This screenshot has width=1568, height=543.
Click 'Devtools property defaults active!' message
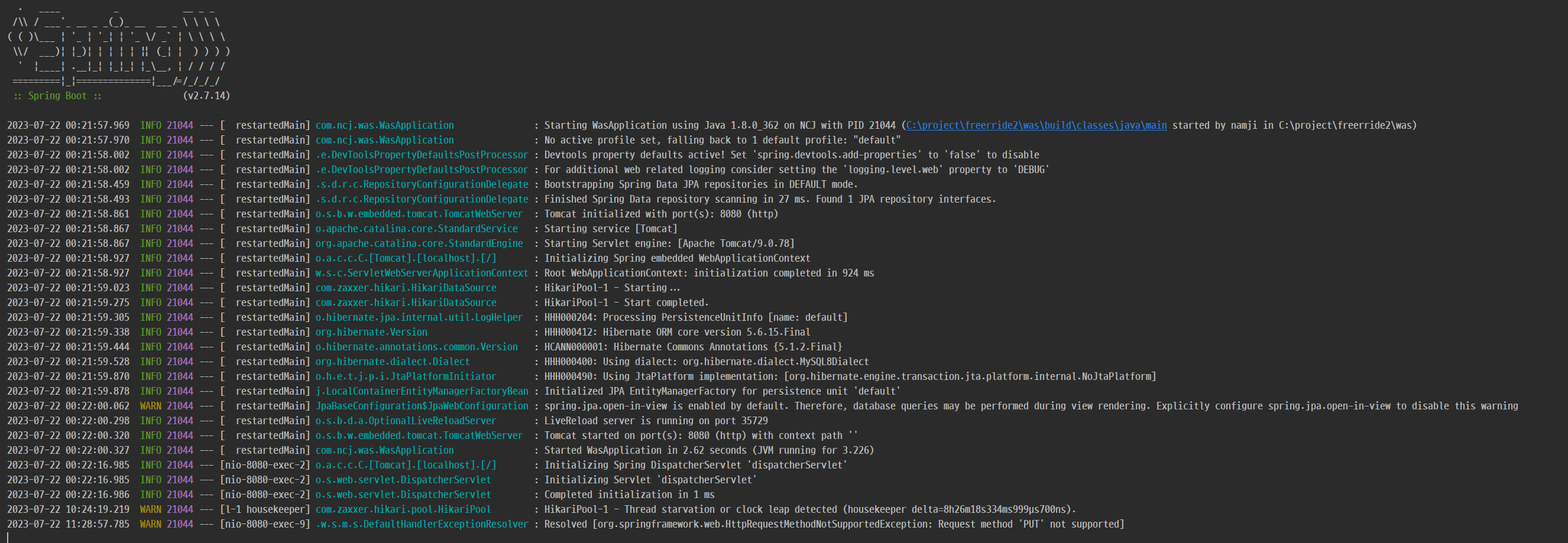pyautogui.click(x=792, y=155)
